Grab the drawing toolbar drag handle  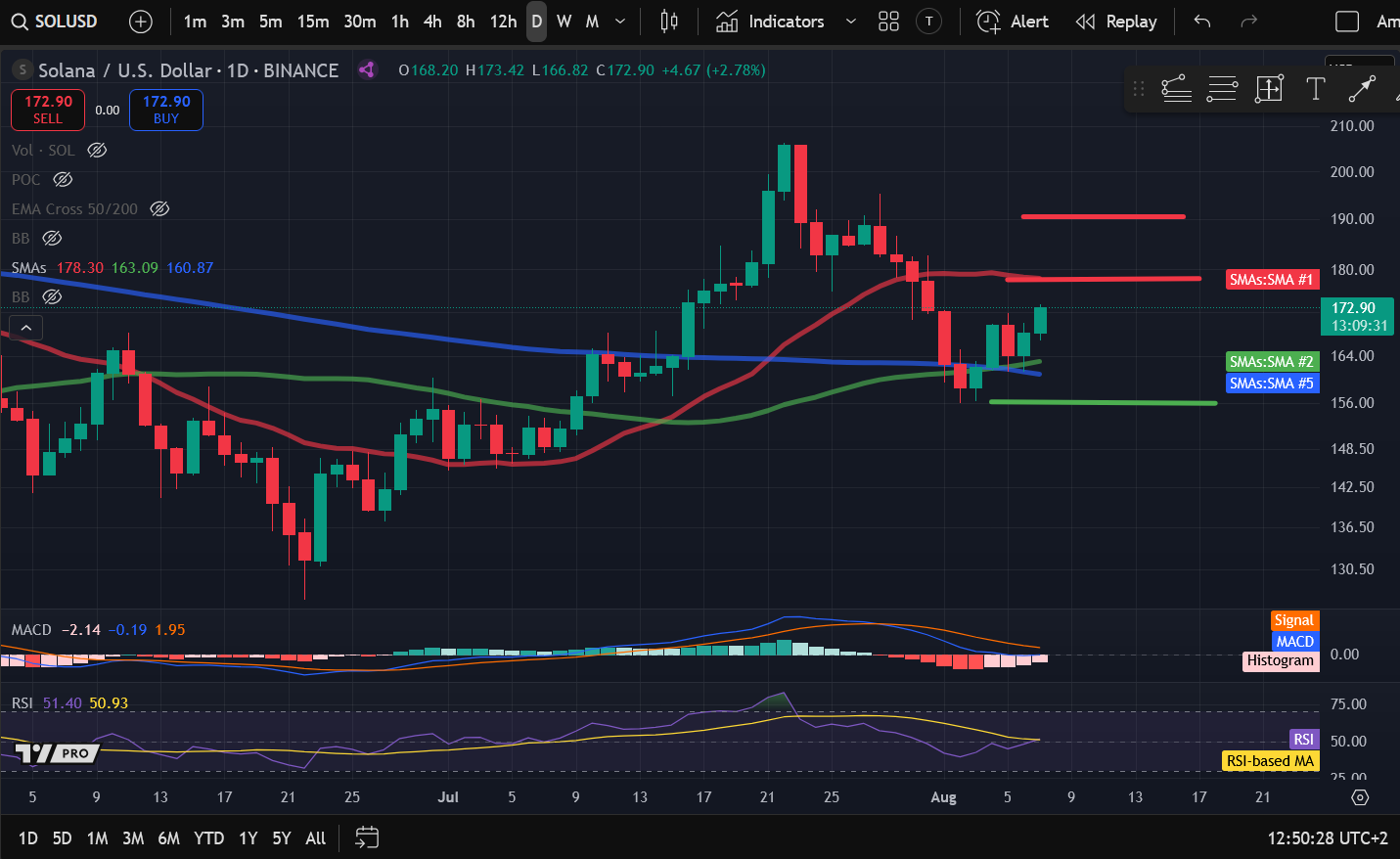pyautogui.click(x=1138, y=89)
